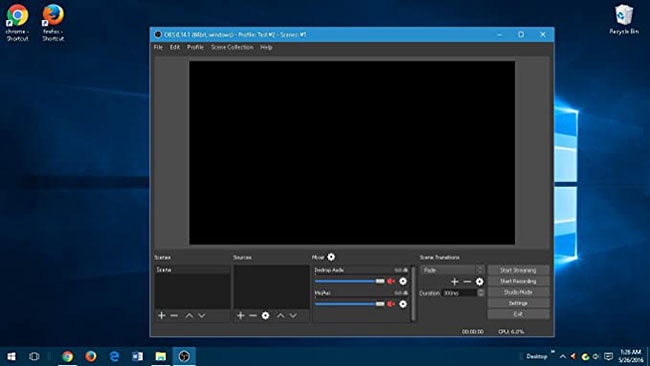The image size is (650, 366).
Task: Open volume control in system tray
Action: point(596,356)
